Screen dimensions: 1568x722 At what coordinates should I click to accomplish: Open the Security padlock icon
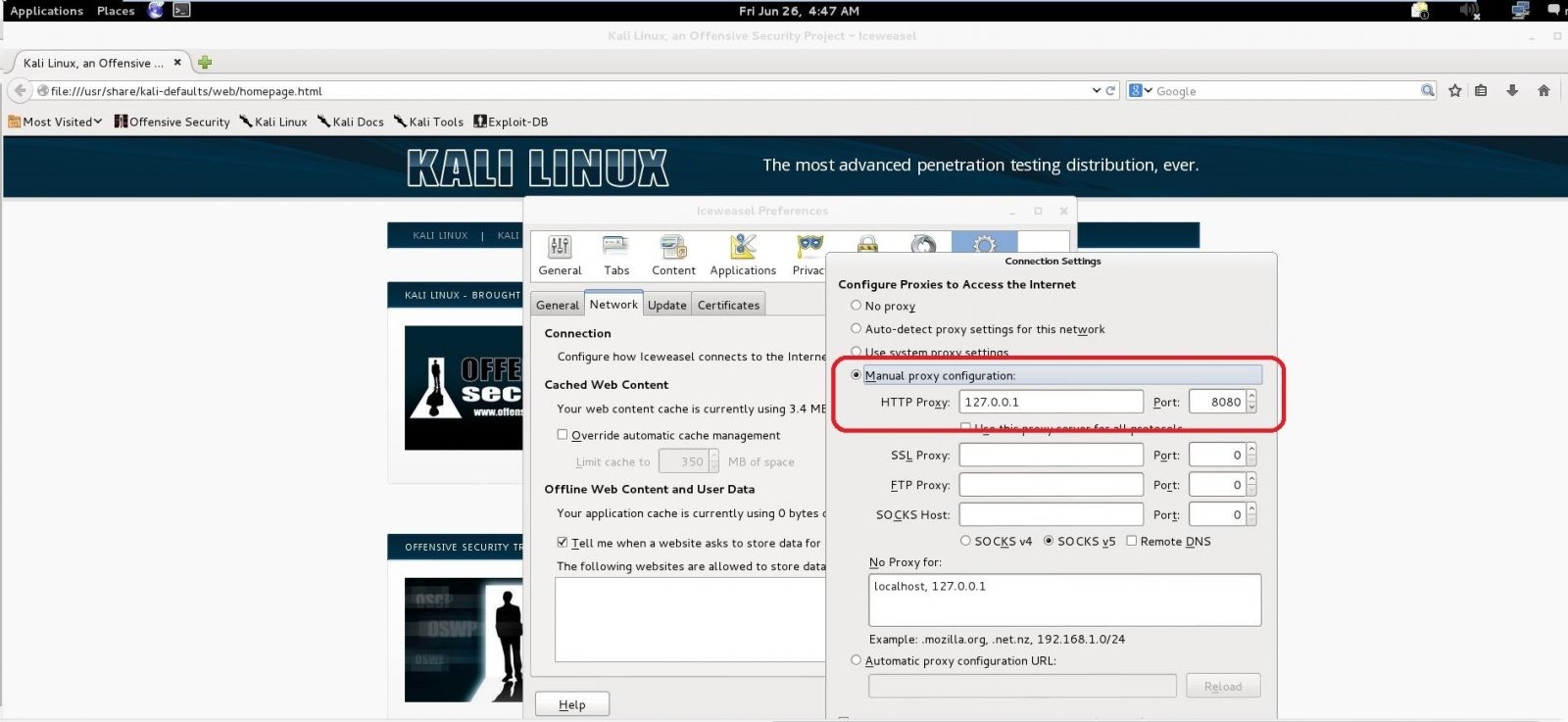tap(867, 243)
